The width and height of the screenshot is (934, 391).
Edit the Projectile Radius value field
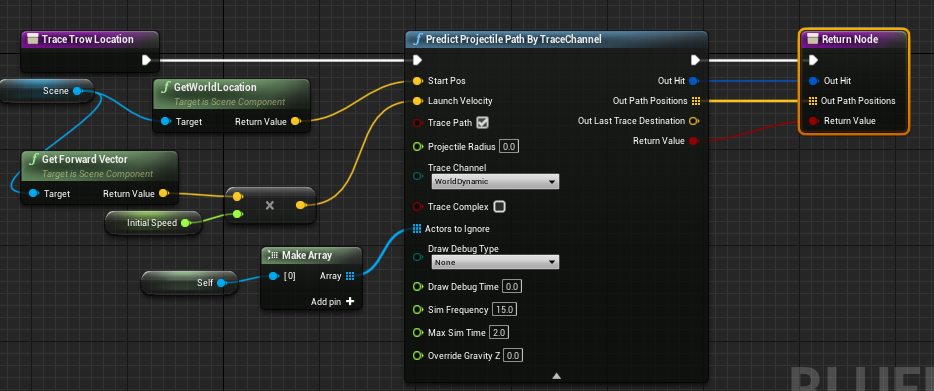(508, 147)
